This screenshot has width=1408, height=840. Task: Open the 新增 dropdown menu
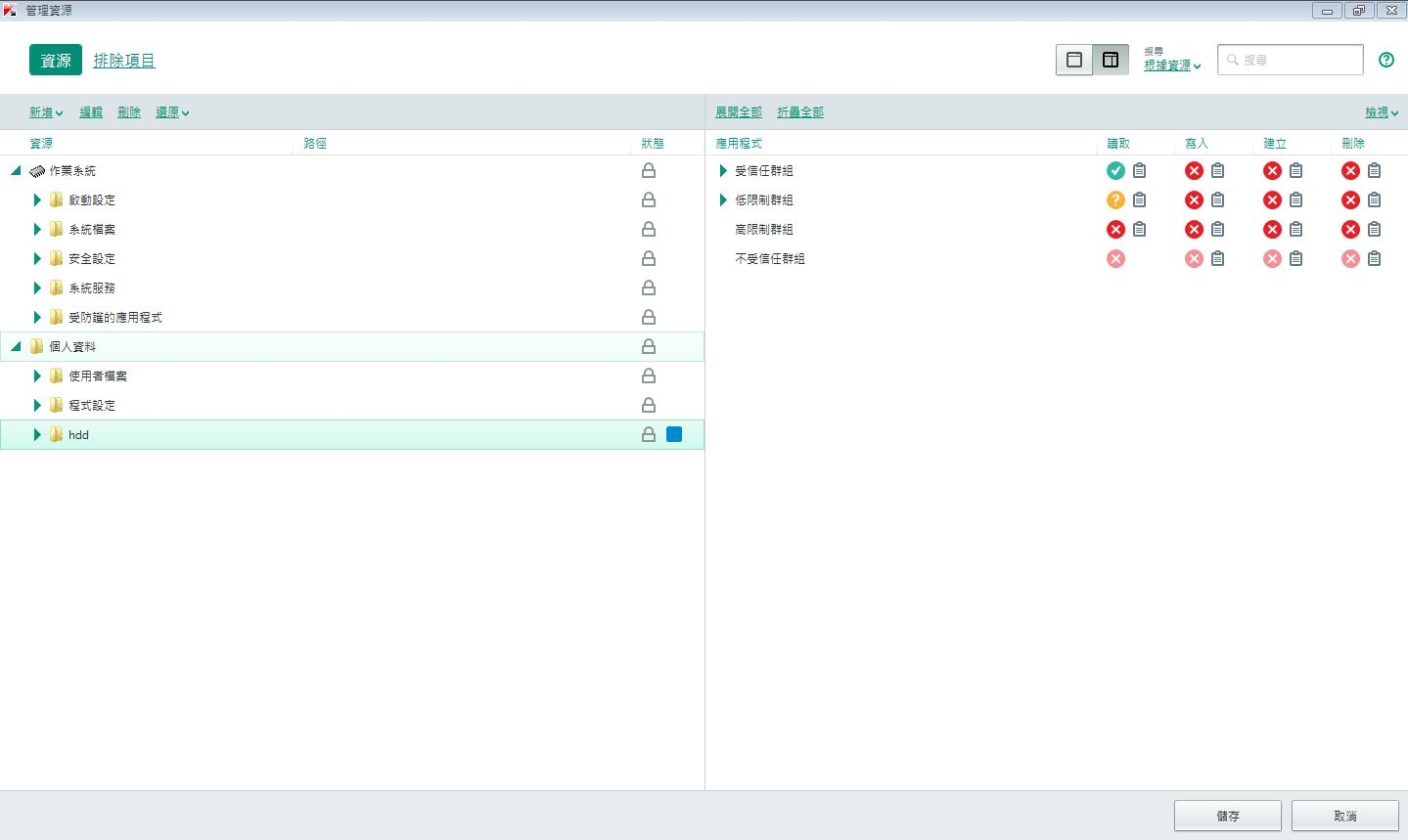coord(46,112)
